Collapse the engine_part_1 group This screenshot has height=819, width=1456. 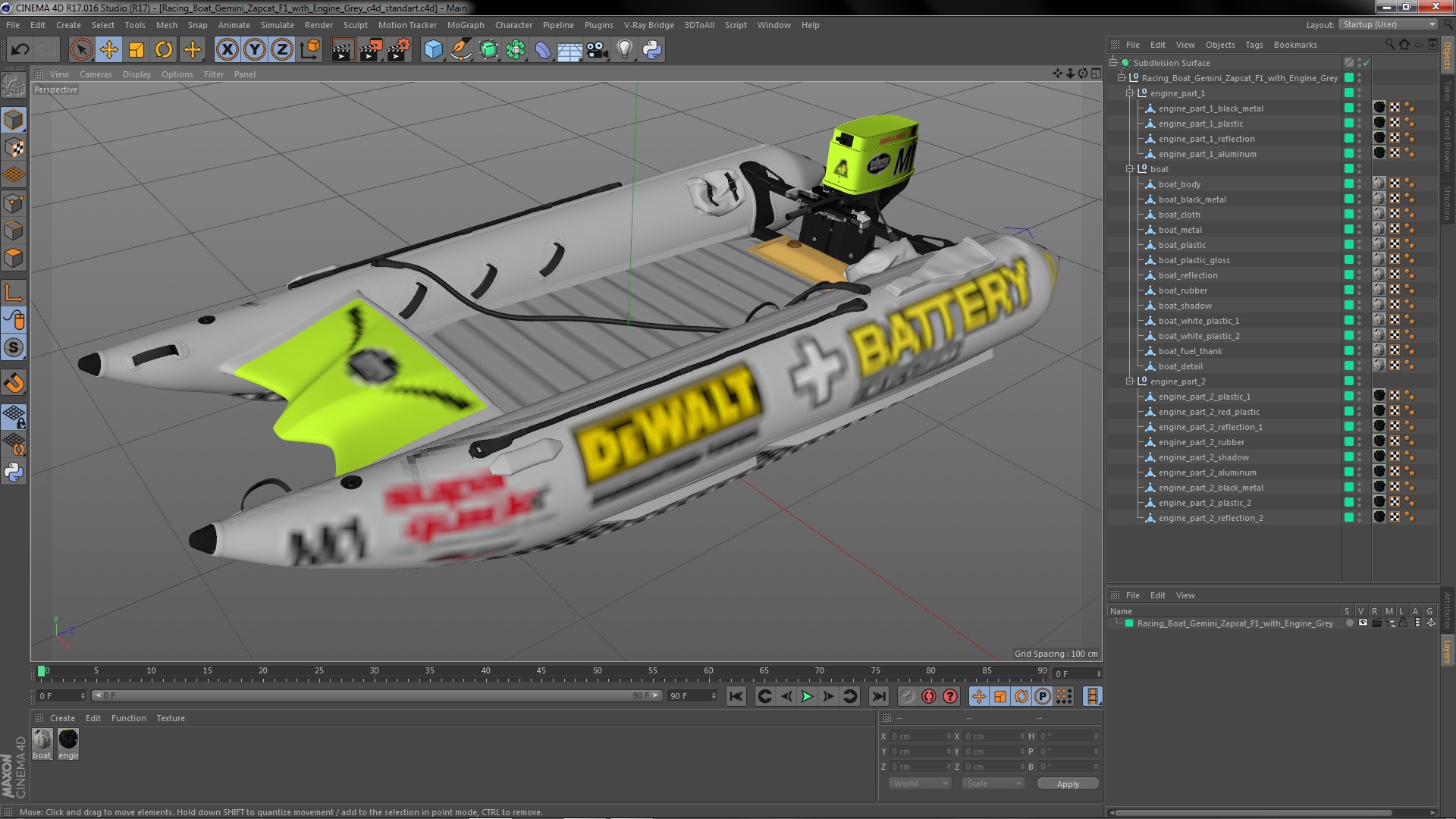[1130, 93]
